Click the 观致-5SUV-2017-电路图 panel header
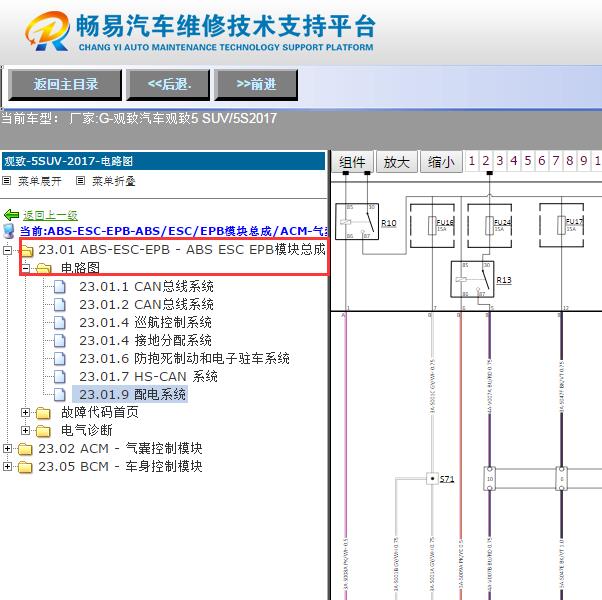 (164, 161)
